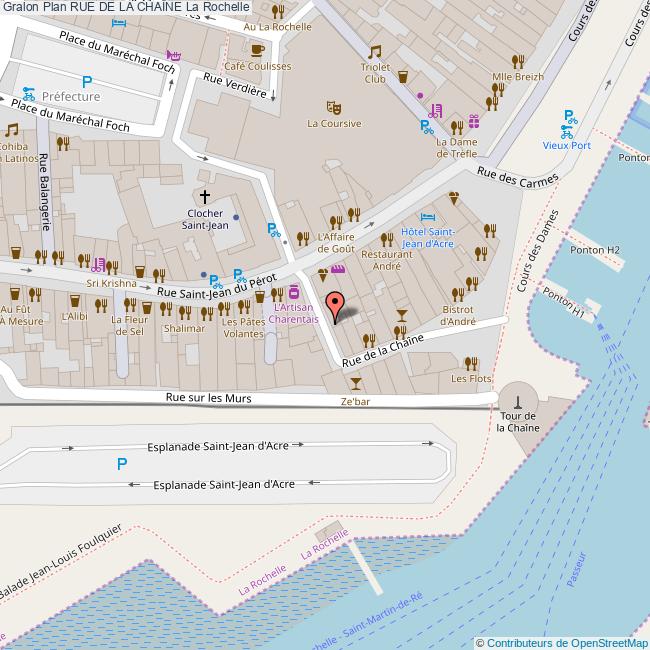Viewport: 650px width, 650px height.
Task: Open the Ze'bar cocktail glass icon
Action: tap(355, 383)
